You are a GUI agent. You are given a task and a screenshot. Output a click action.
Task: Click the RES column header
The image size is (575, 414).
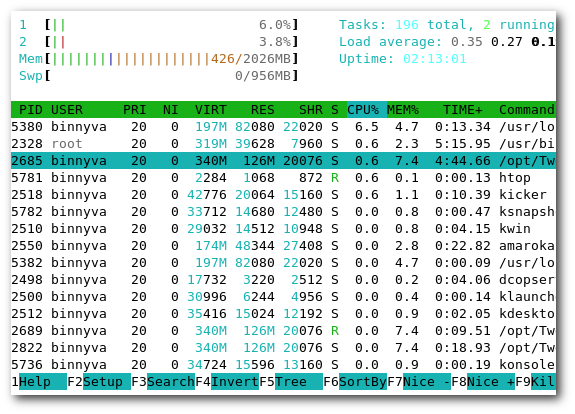click(x=263, y=110)
